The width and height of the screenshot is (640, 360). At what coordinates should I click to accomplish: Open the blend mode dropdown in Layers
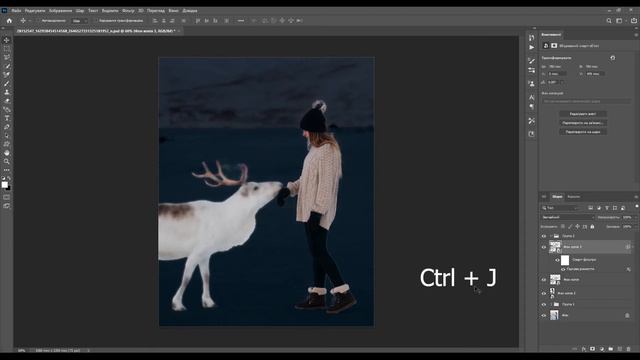568,217
